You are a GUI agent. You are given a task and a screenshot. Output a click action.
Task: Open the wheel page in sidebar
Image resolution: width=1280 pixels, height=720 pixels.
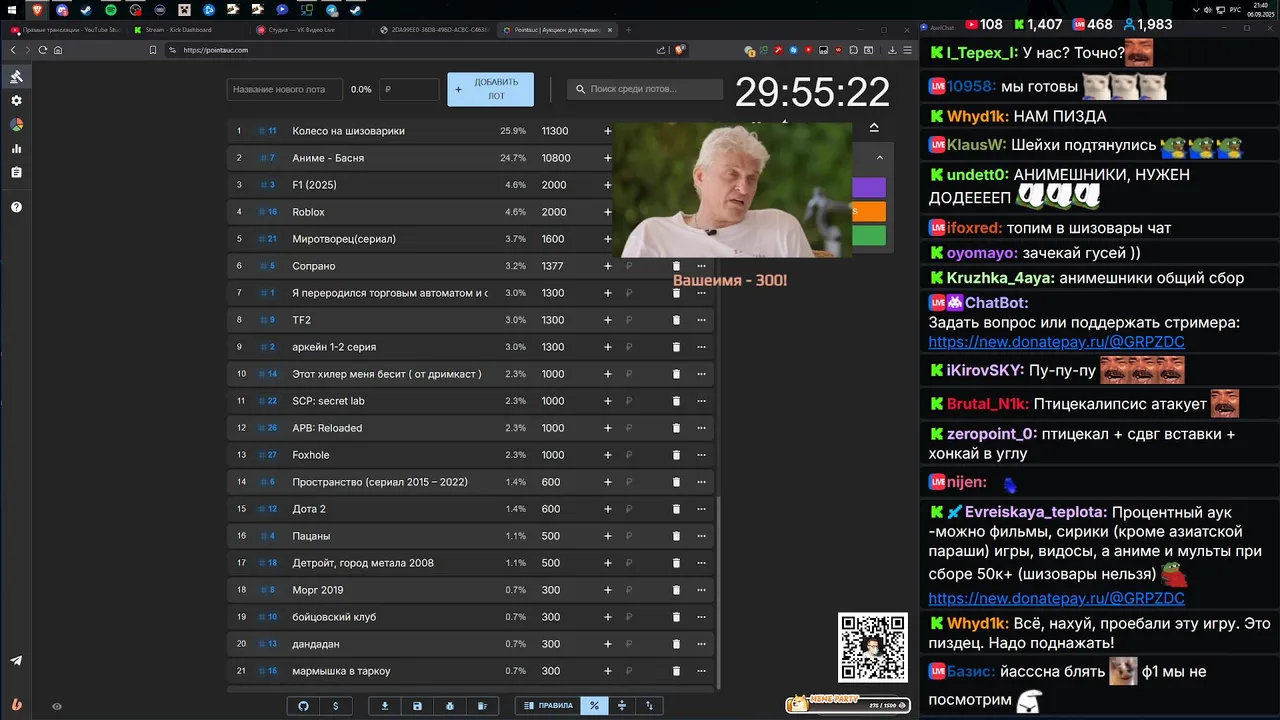pyautogui.click(x=16, y=125)
